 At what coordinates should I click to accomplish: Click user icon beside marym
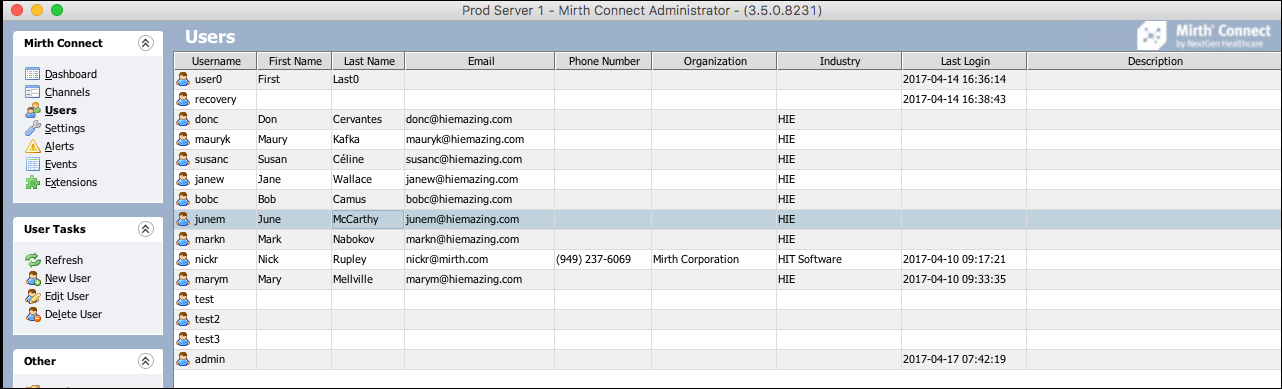[183, 279]
